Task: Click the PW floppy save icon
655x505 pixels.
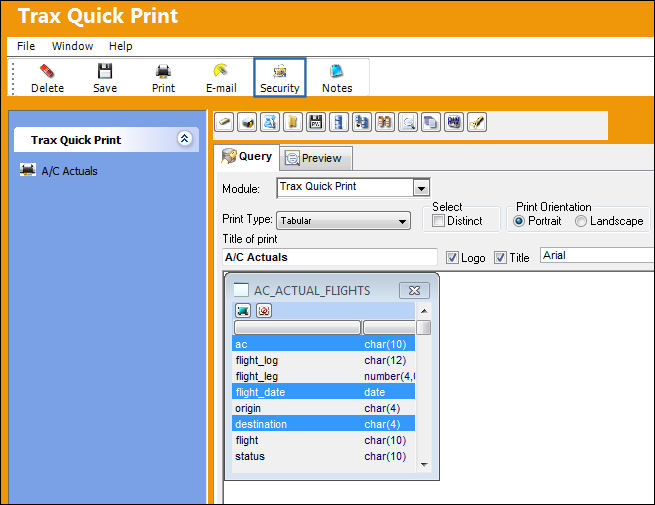Action: coord(316,122)
